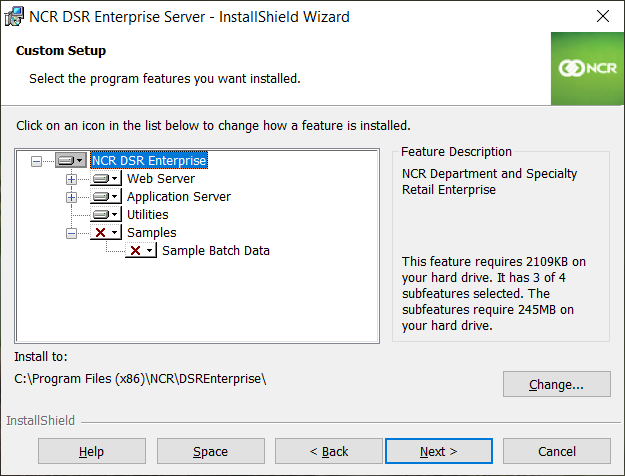The height and width of the screenshot is (476, 625).
Task: Click the Change... button for the install path
Action: click(556, 384)
